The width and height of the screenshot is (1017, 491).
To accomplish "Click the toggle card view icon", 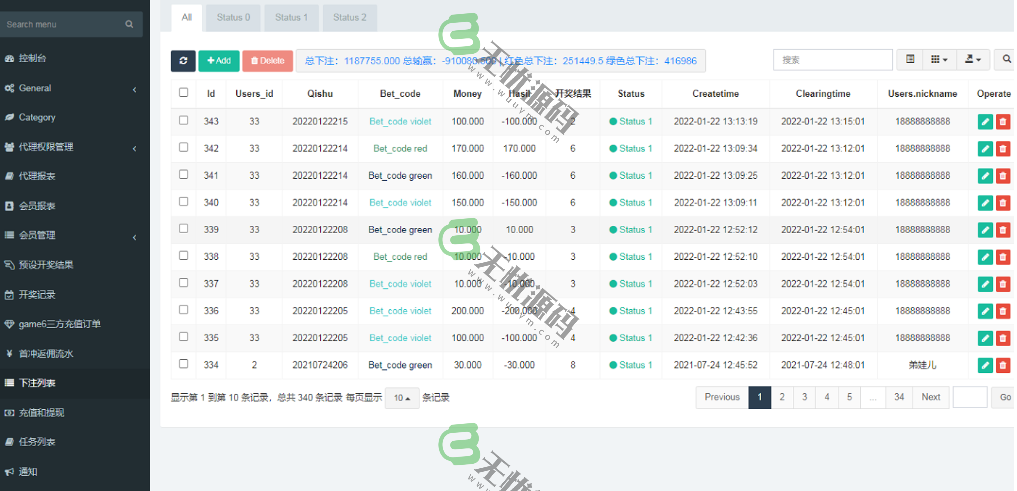I will click(x=910, y=61).
